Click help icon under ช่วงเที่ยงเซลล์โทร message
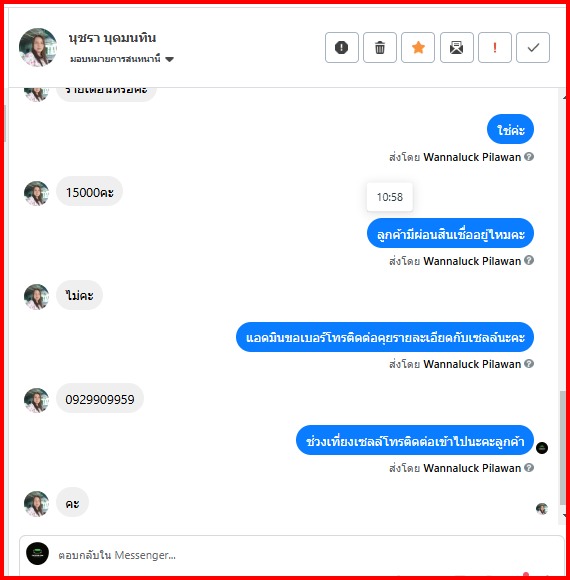This screenshot has width=570, height=580. (529, 468)
